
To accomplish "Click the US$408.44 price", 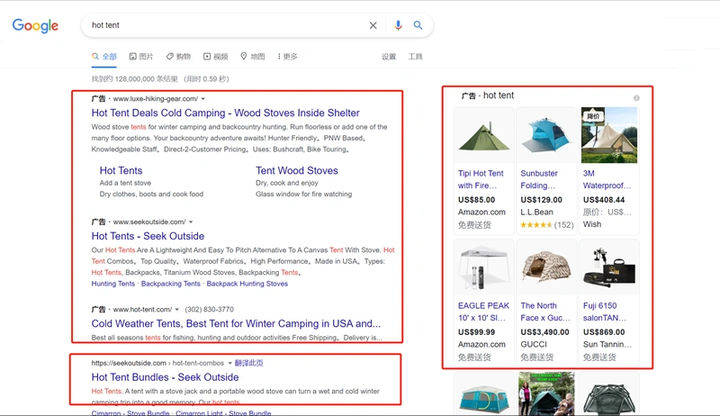I will coord(604,200).
